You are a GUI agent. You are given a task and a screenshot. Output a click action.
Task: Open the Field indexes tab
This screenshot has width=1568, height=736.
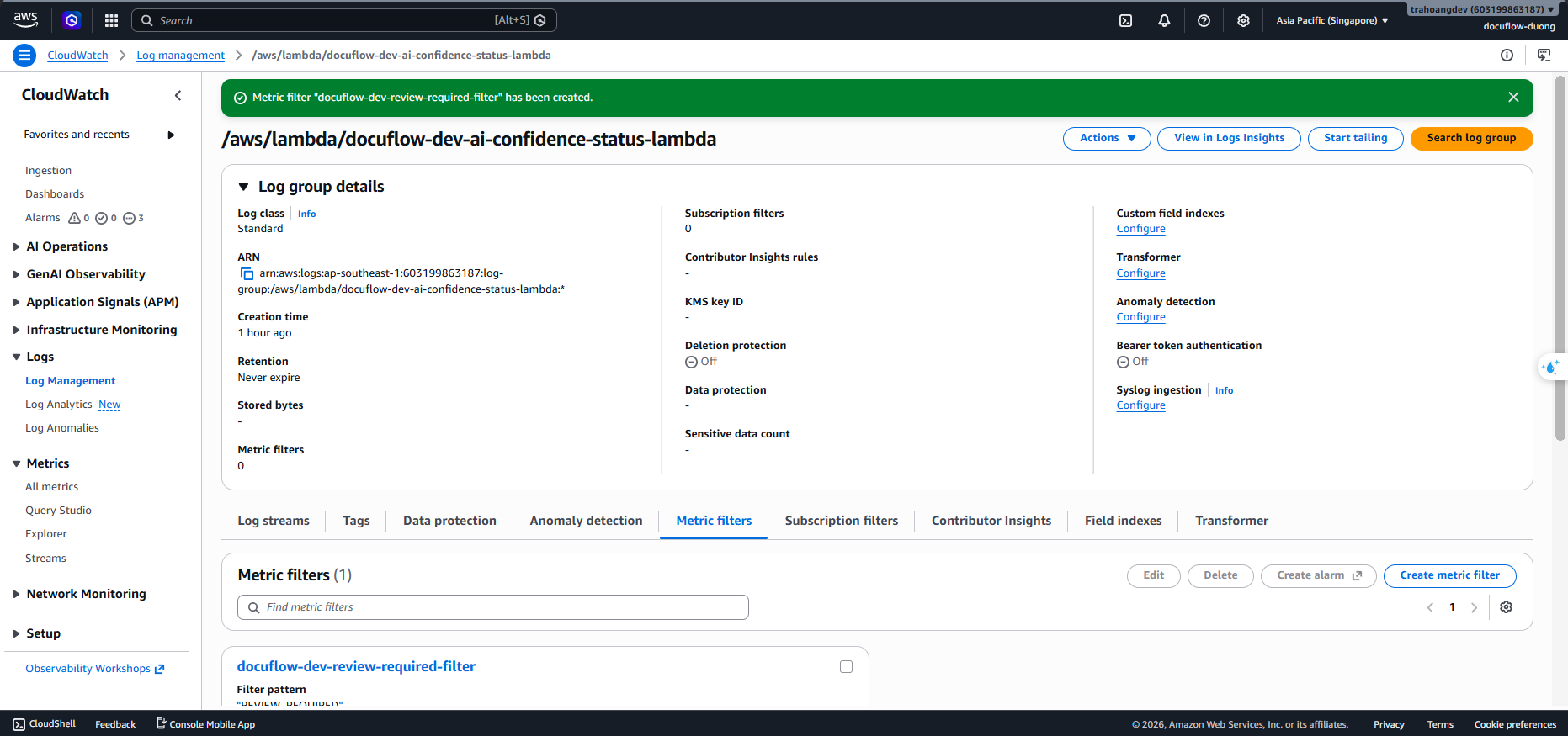point(1123,521)
